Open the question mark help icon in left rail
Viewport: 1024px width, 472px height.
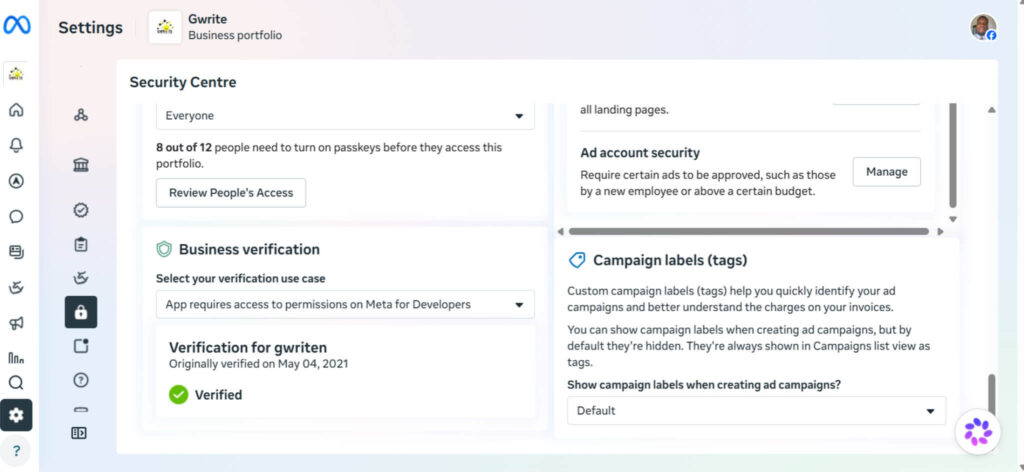pos(16,450)
